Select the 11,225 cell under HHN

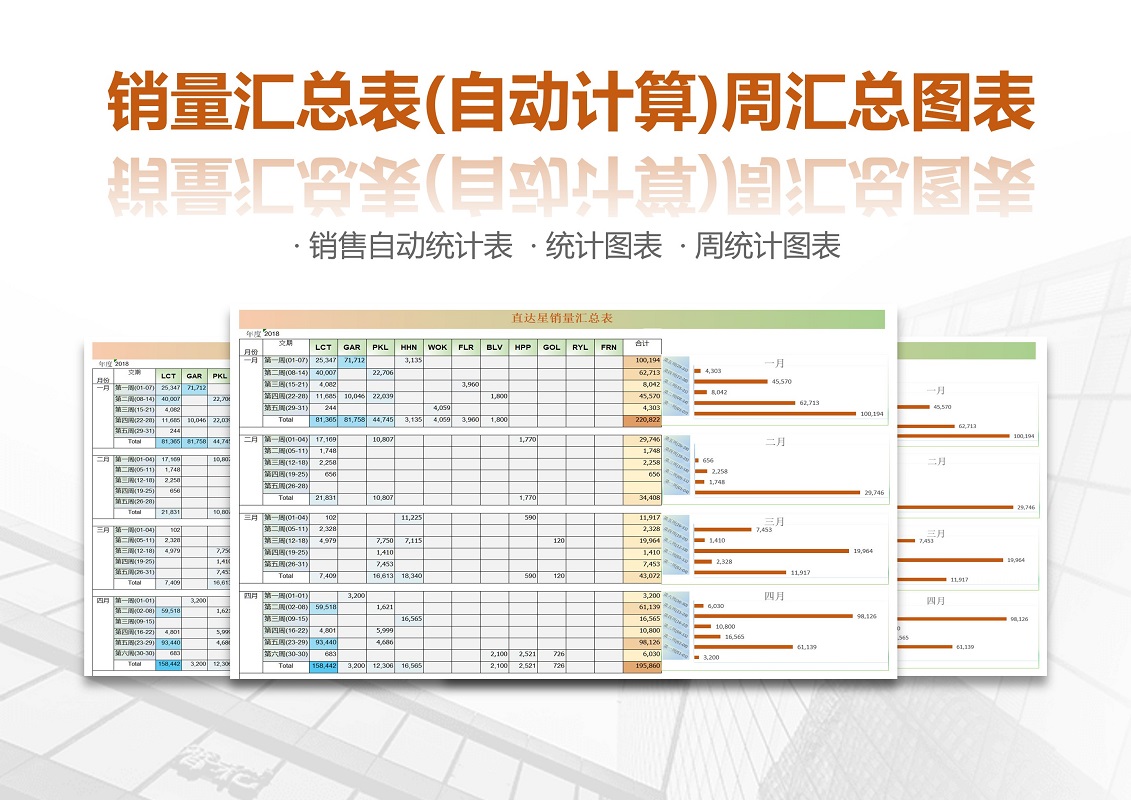[409, 517]
